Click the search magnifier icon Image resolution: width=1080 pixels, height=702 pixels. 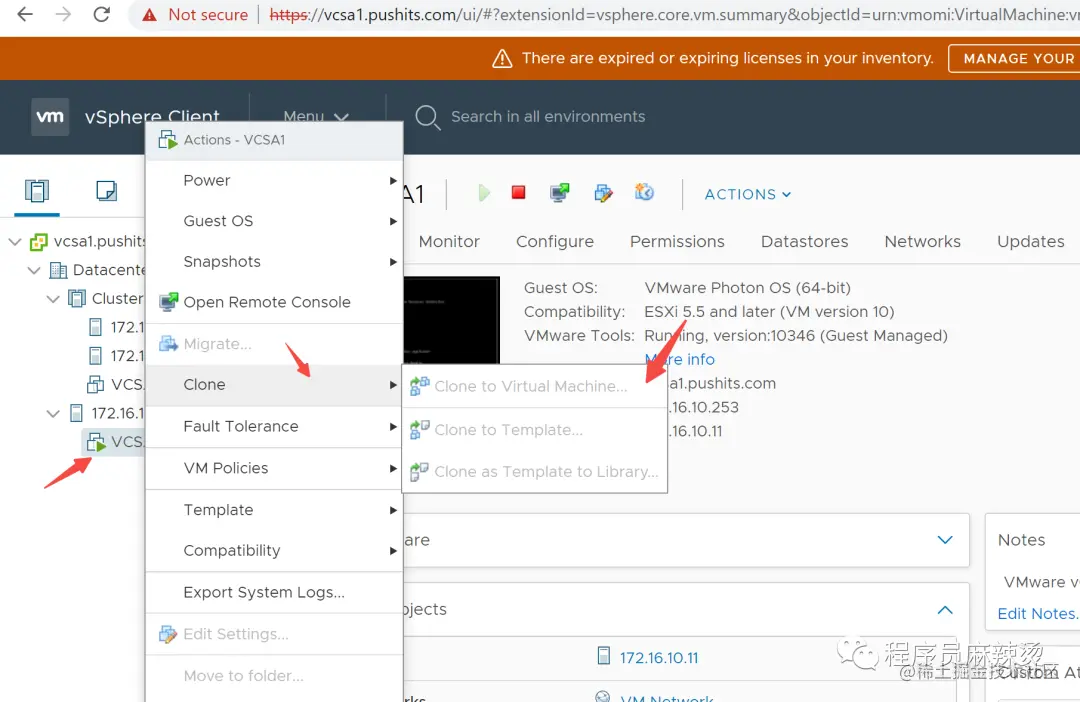428,117
